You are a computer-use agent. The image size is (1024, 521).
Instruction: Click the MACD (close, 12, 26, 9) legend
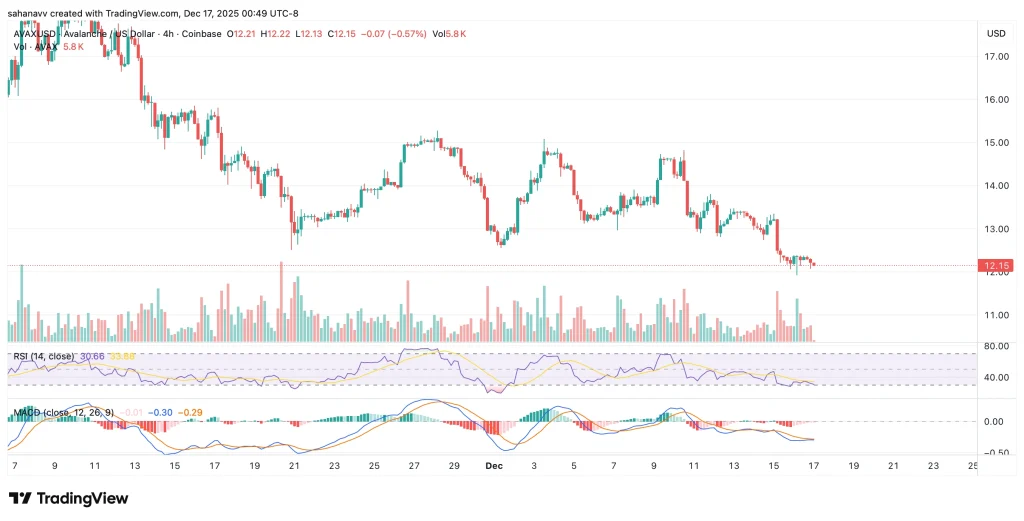(x=64, y=411)
